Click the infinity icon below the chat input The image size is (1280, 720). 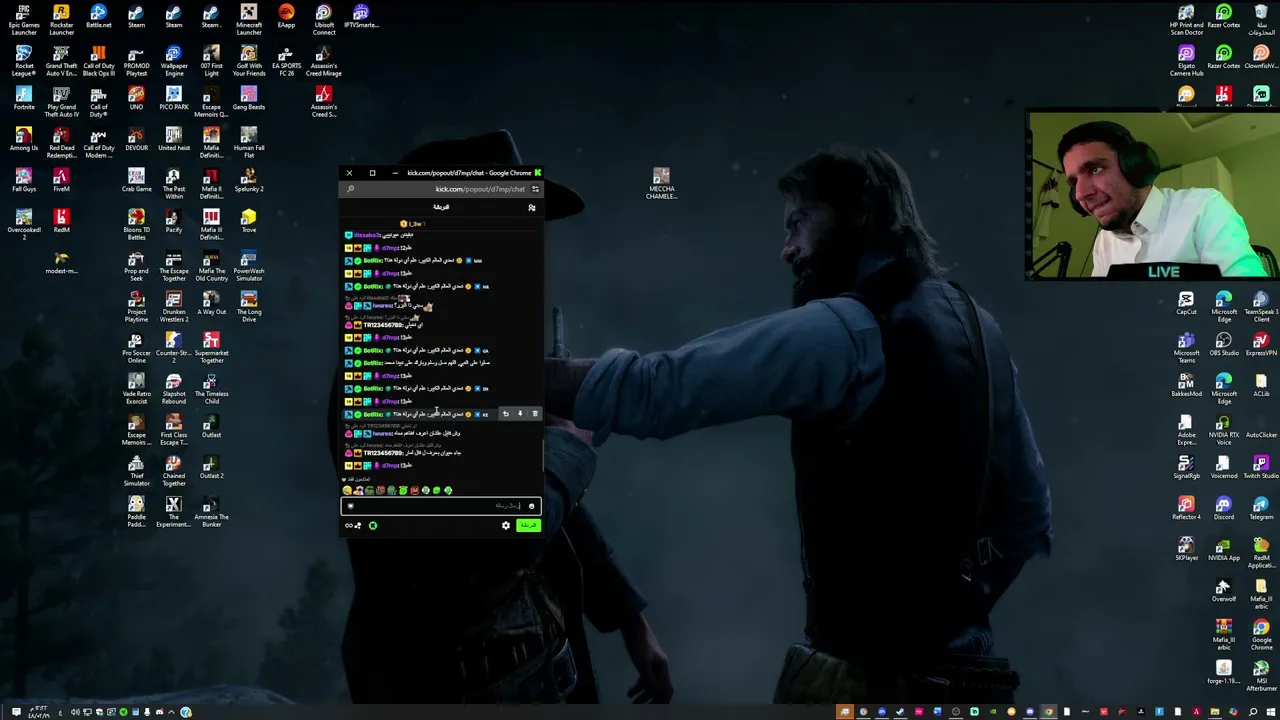pos(350,525)
